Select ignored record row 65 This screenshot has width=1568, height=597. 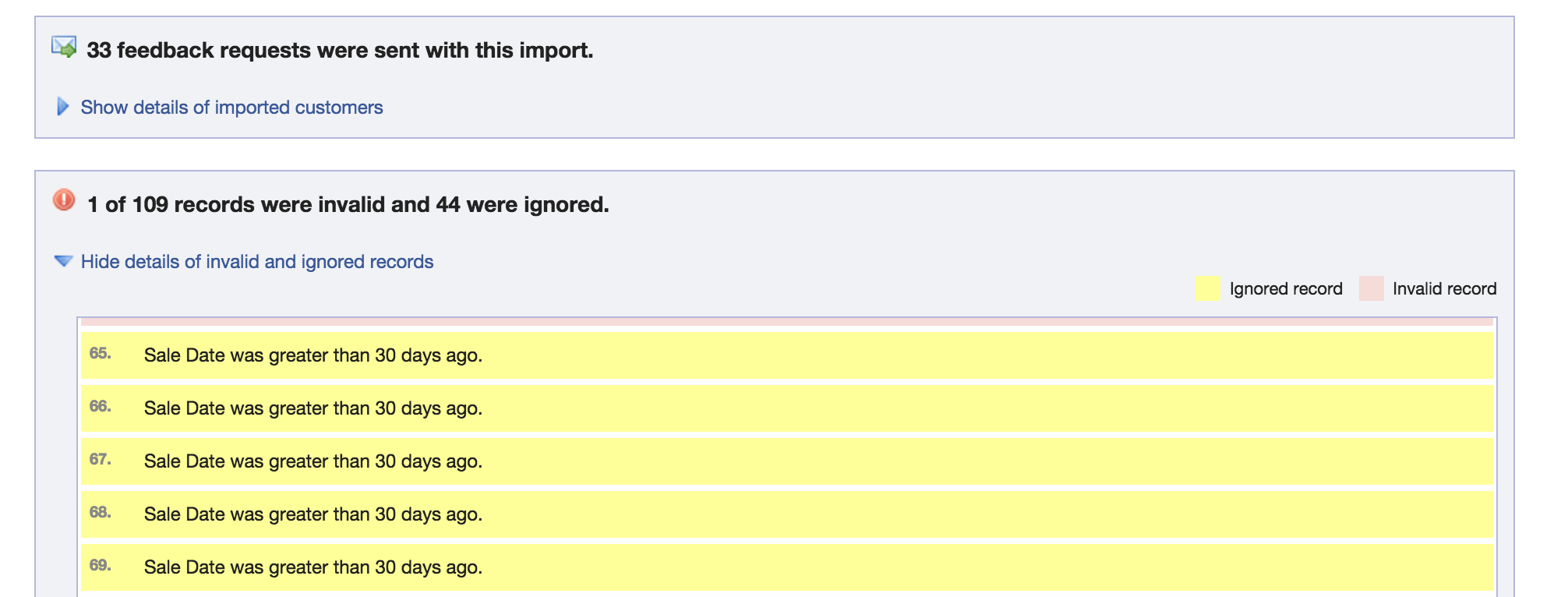point(786,355)
